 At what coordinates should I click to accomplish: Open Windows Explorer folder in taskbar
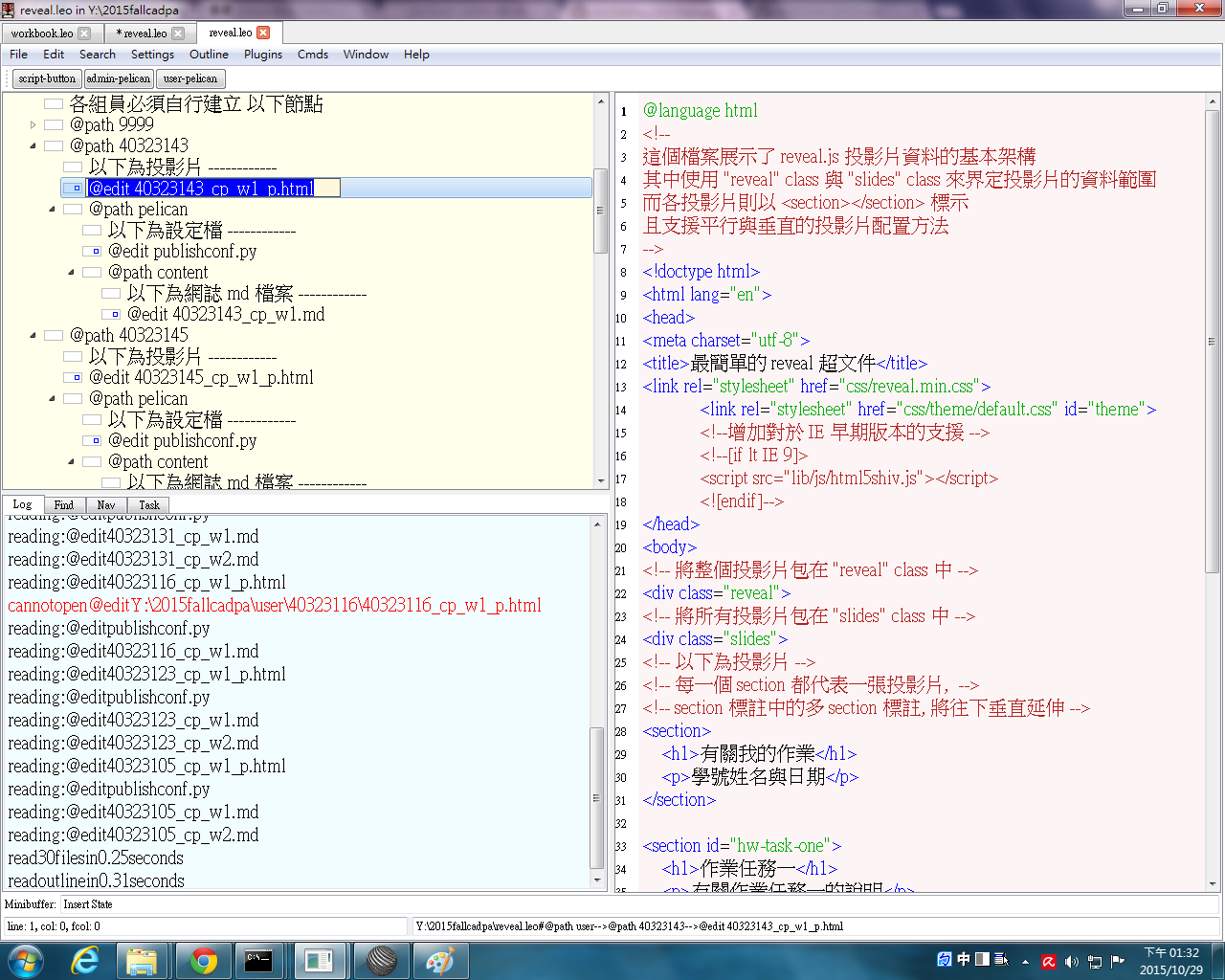pyautogui.click(x=142, y=960)
